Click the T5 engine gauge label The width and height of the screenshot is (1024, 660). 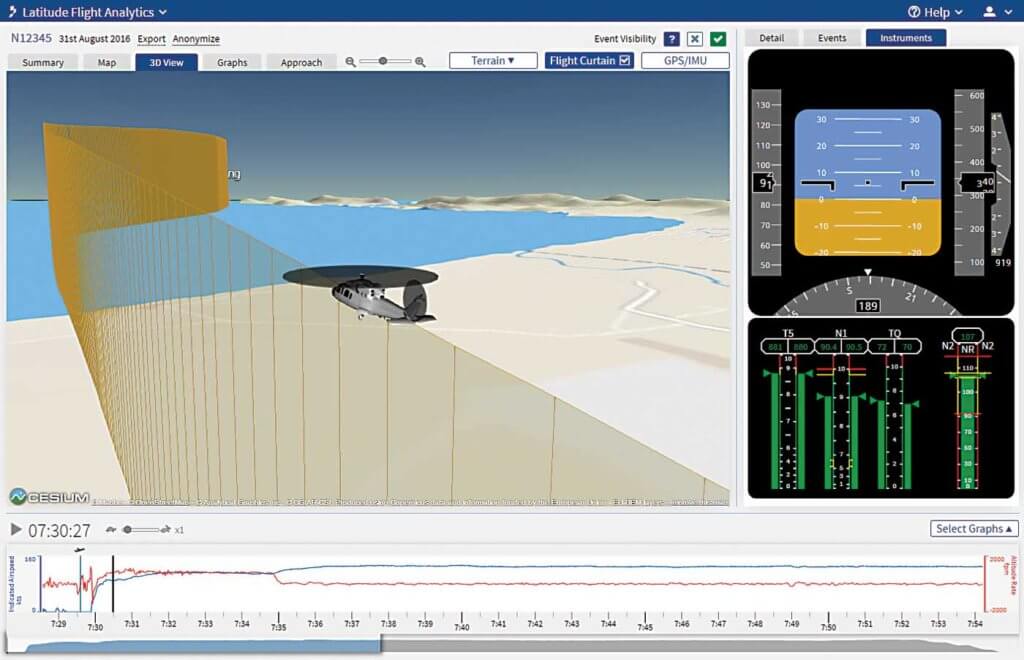coord(788,334)
